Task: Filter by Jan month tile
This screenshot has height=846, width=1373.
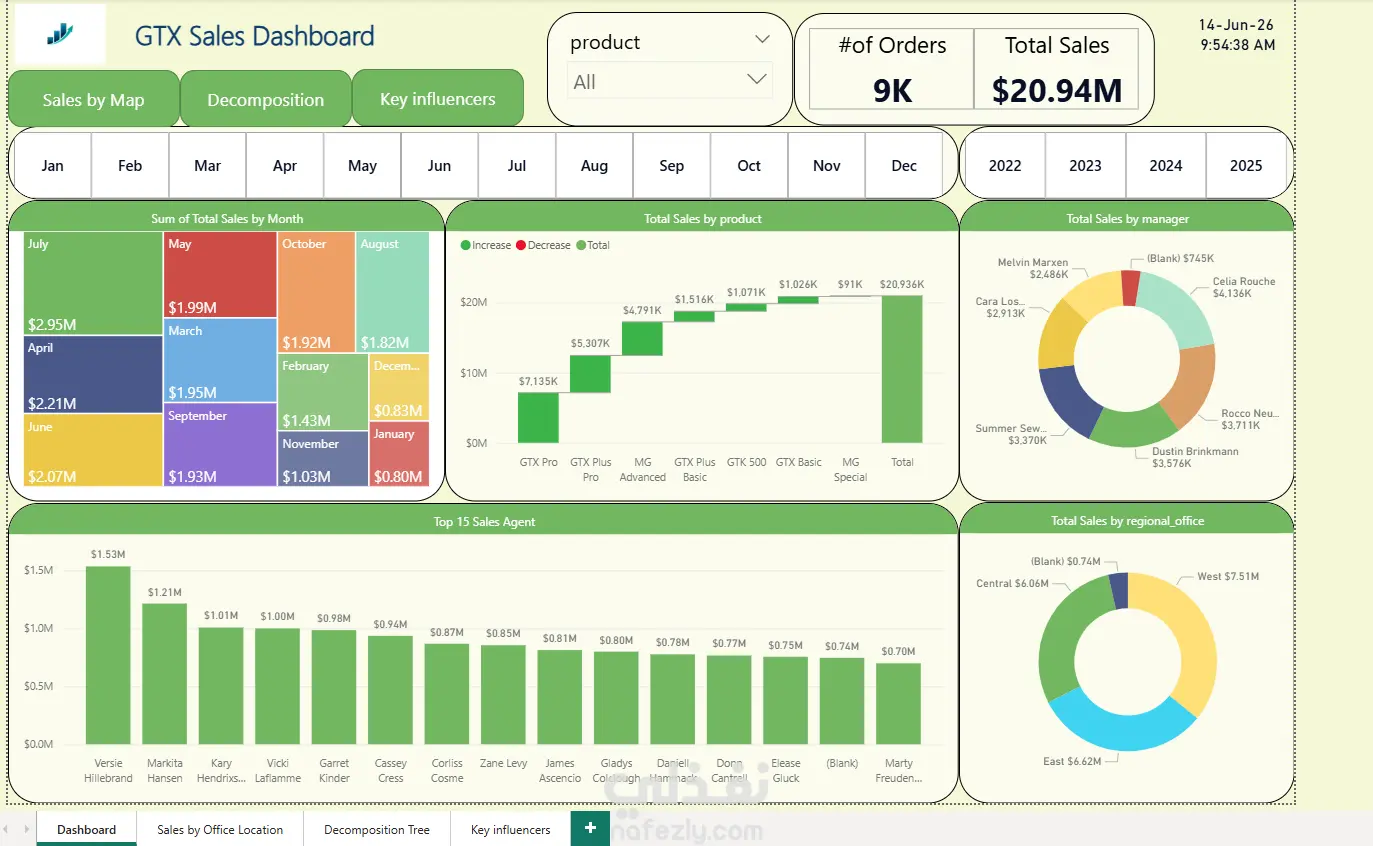Action: 52,165
